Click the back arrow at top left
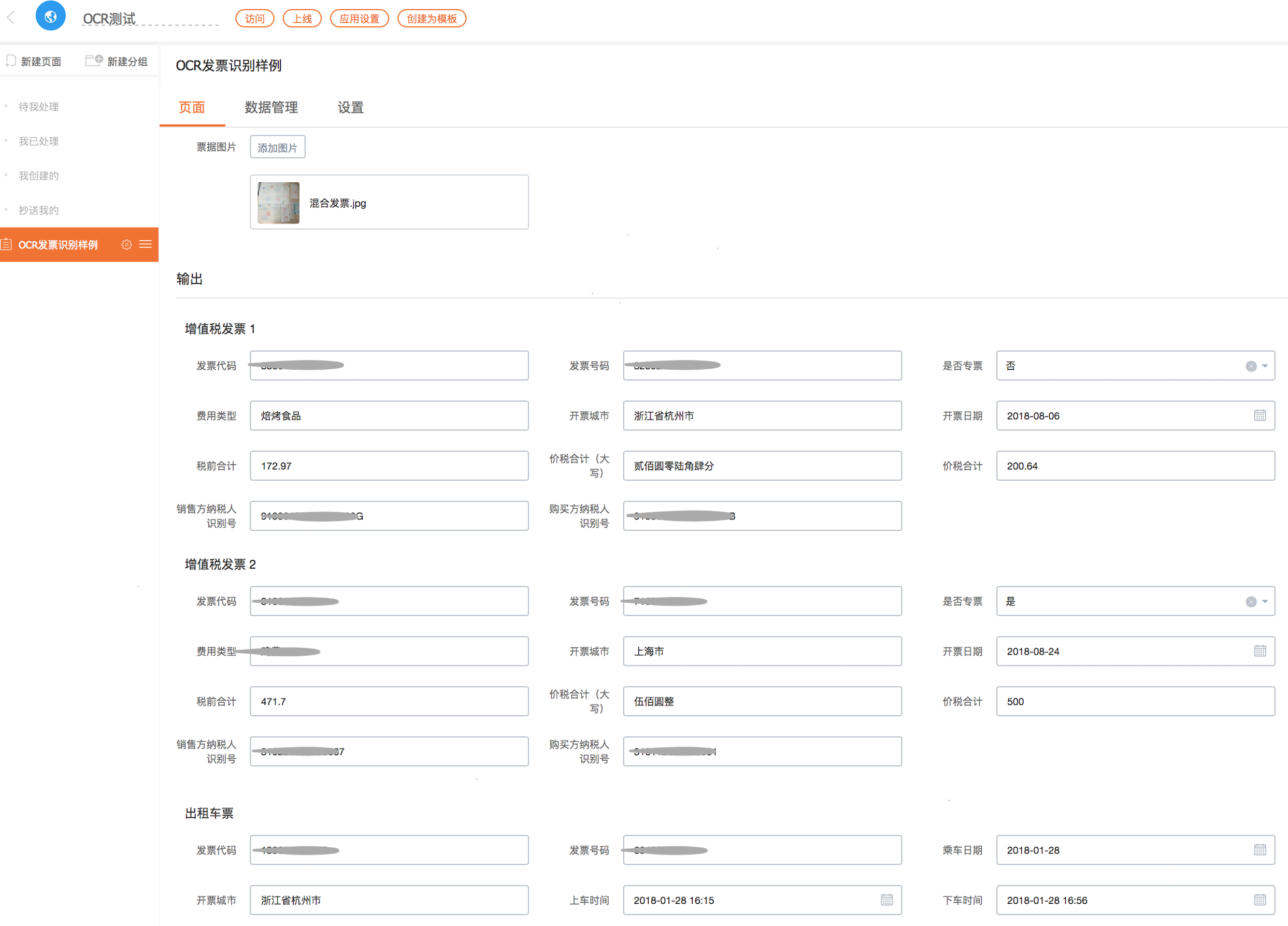The height and width of the screenshot is (926, 1288). [11, 18]
